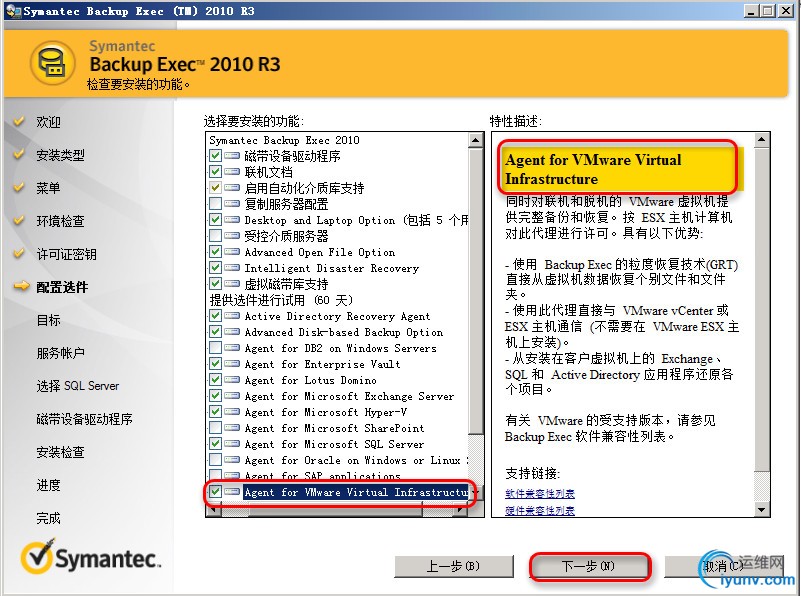
Task: Select Active Directory Recovery Agent row text
Action: click(337, 316)
